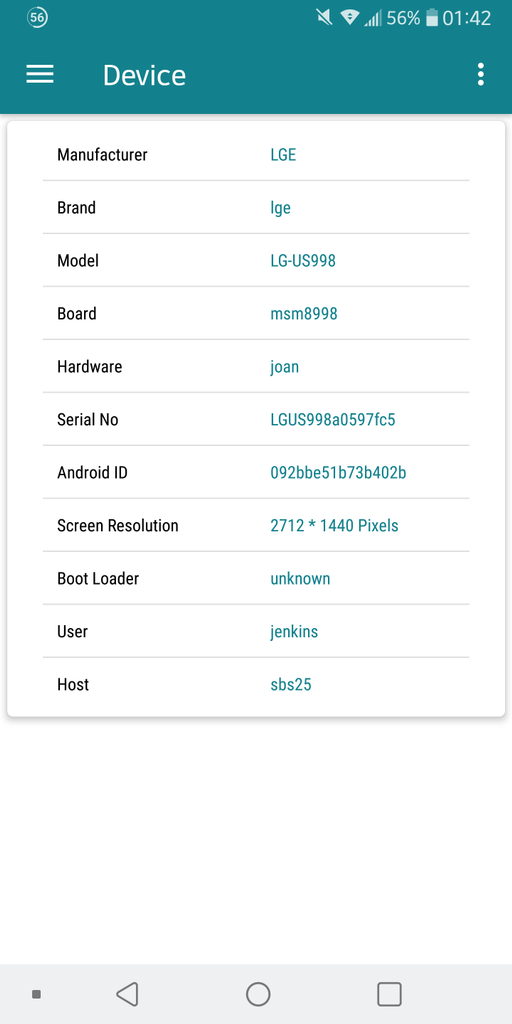
Task: Tap the serial number LGUS998a0597fc5
Action: click(333, 419)
